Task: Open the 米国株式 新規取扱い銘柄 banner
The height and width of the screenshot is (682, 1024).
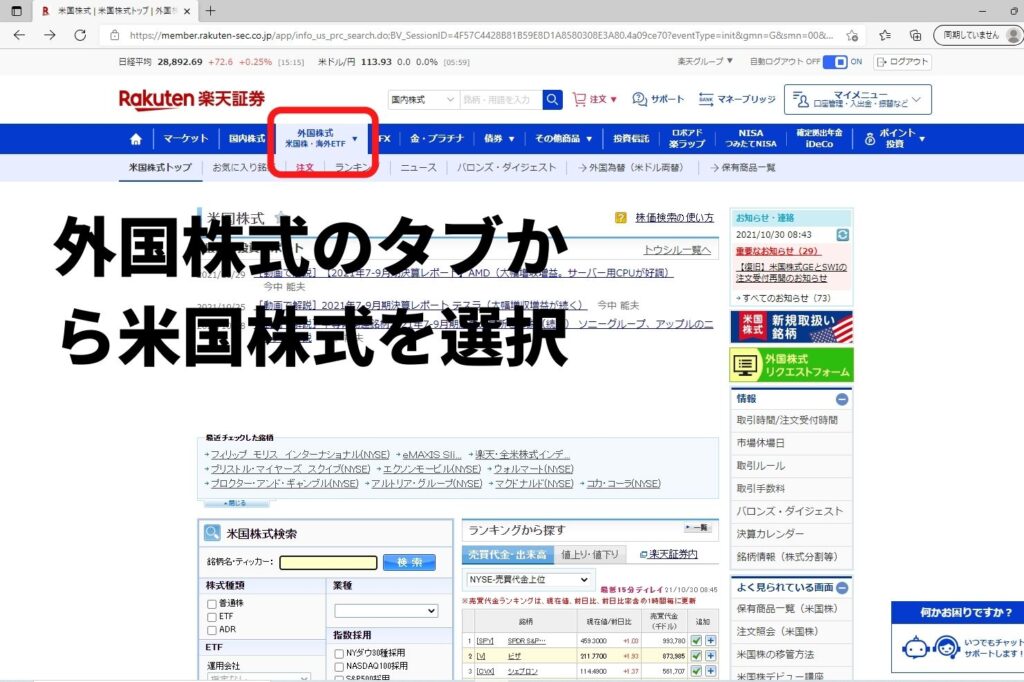Action: tap(792, 327)
